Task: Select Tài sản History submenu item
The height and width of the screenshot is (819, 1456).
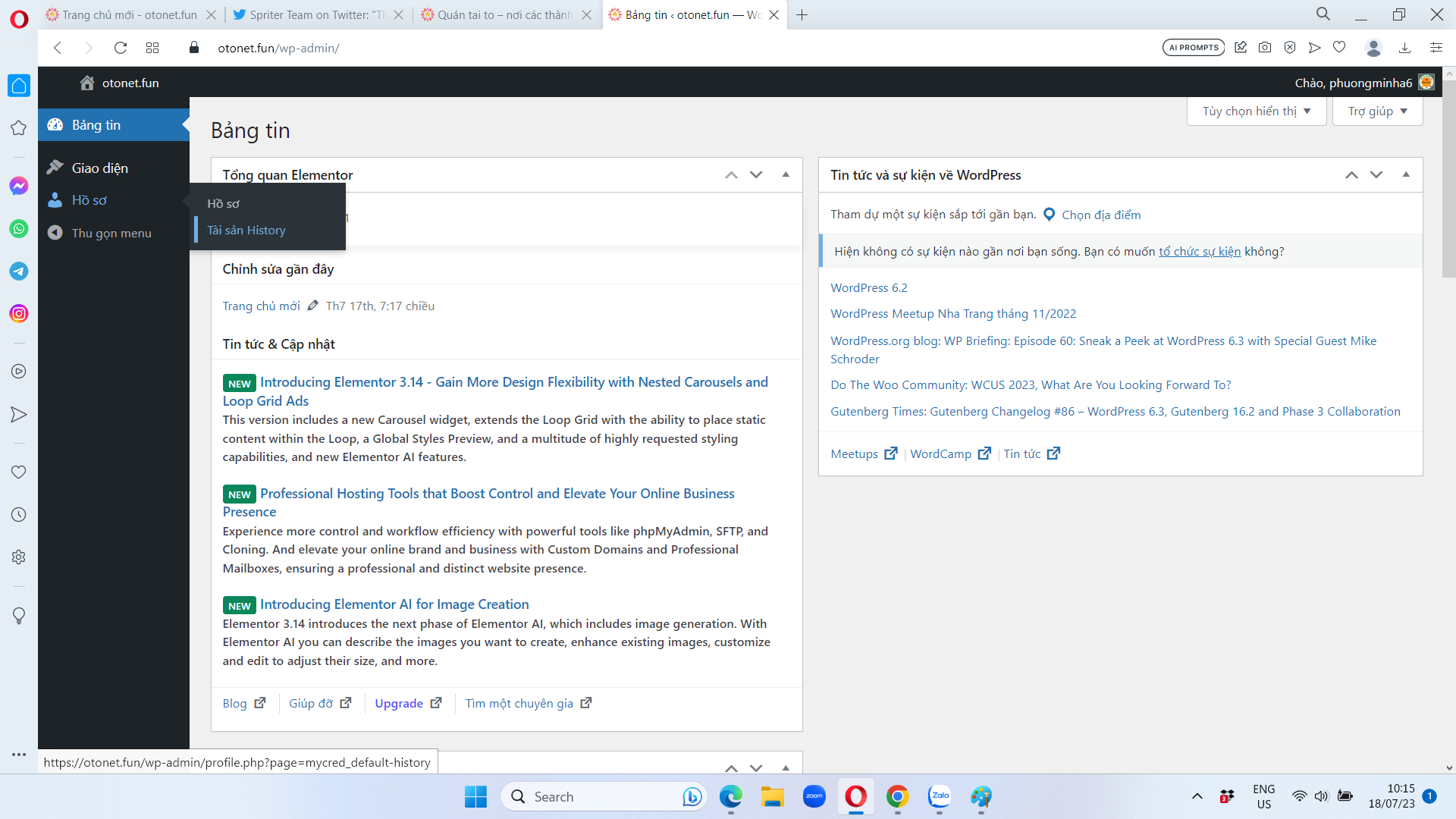Action: [246, 230]
